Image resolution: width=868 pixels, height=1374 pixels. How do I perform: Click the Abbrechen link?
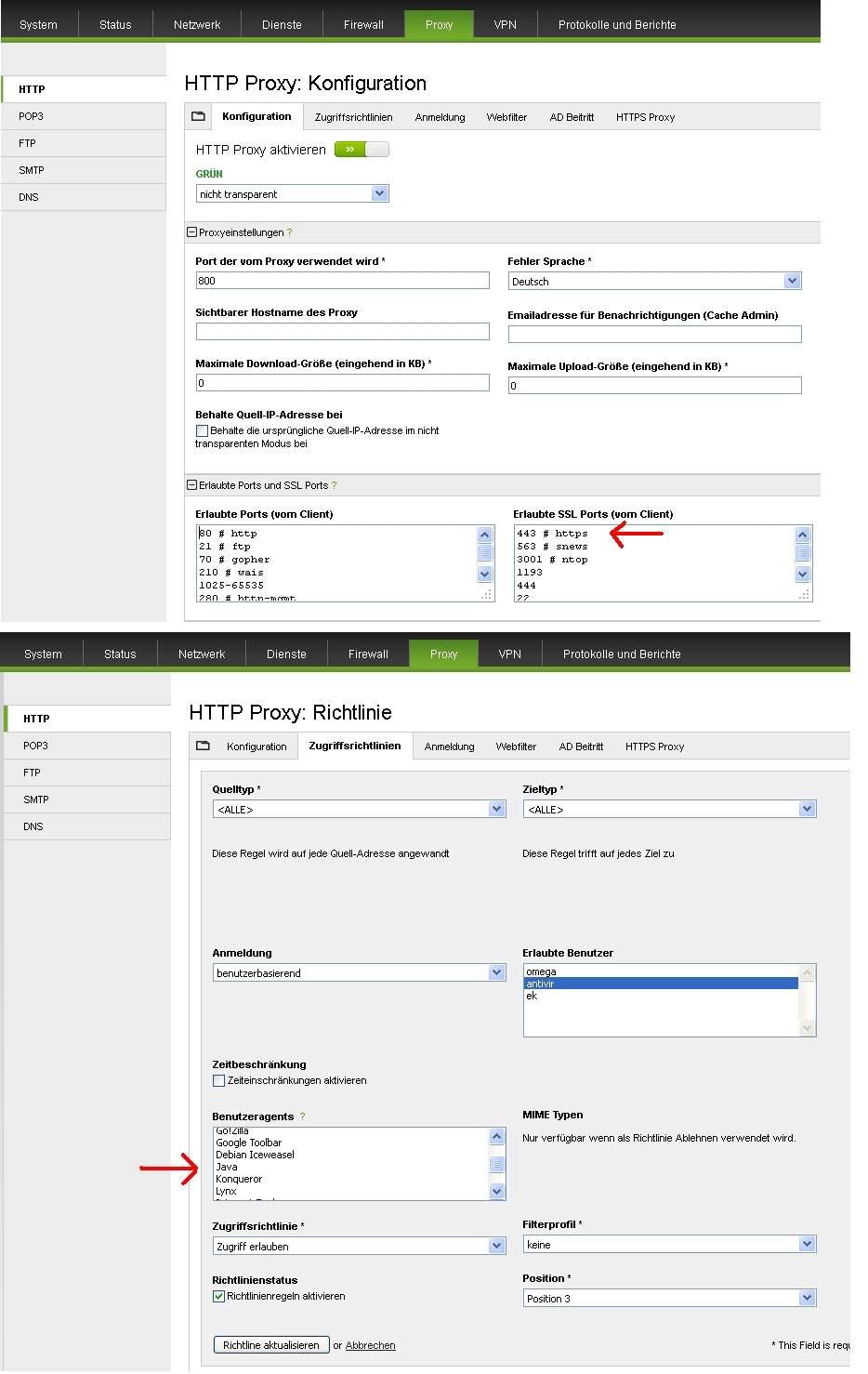point(370,1346)
